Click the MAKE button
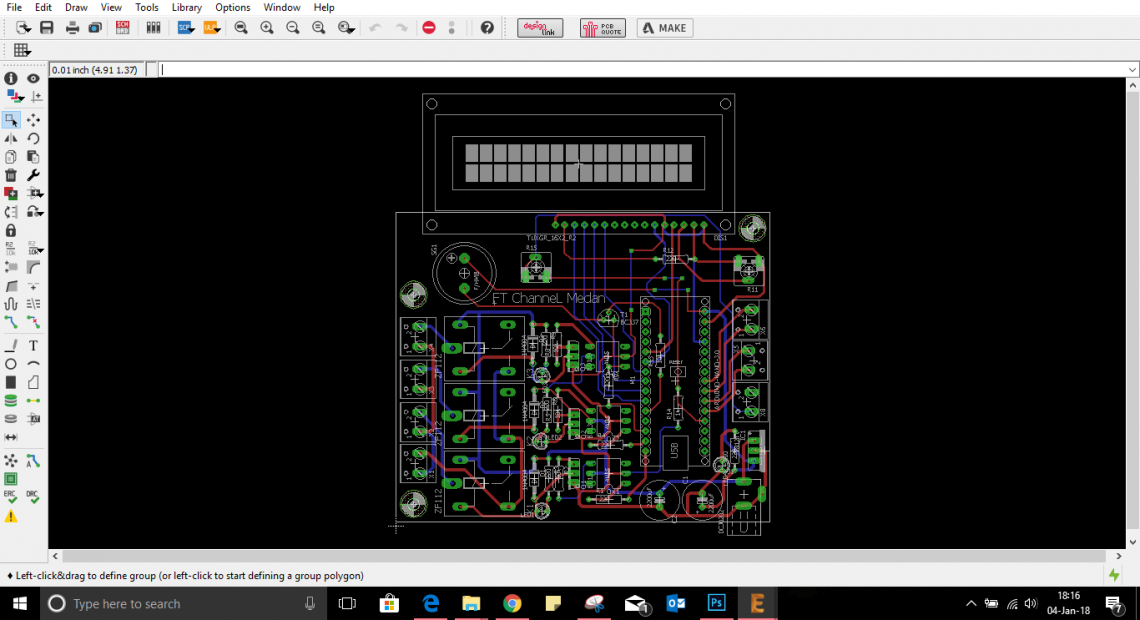The width and height of the screenshot is (1140, 620). [665, 28]
